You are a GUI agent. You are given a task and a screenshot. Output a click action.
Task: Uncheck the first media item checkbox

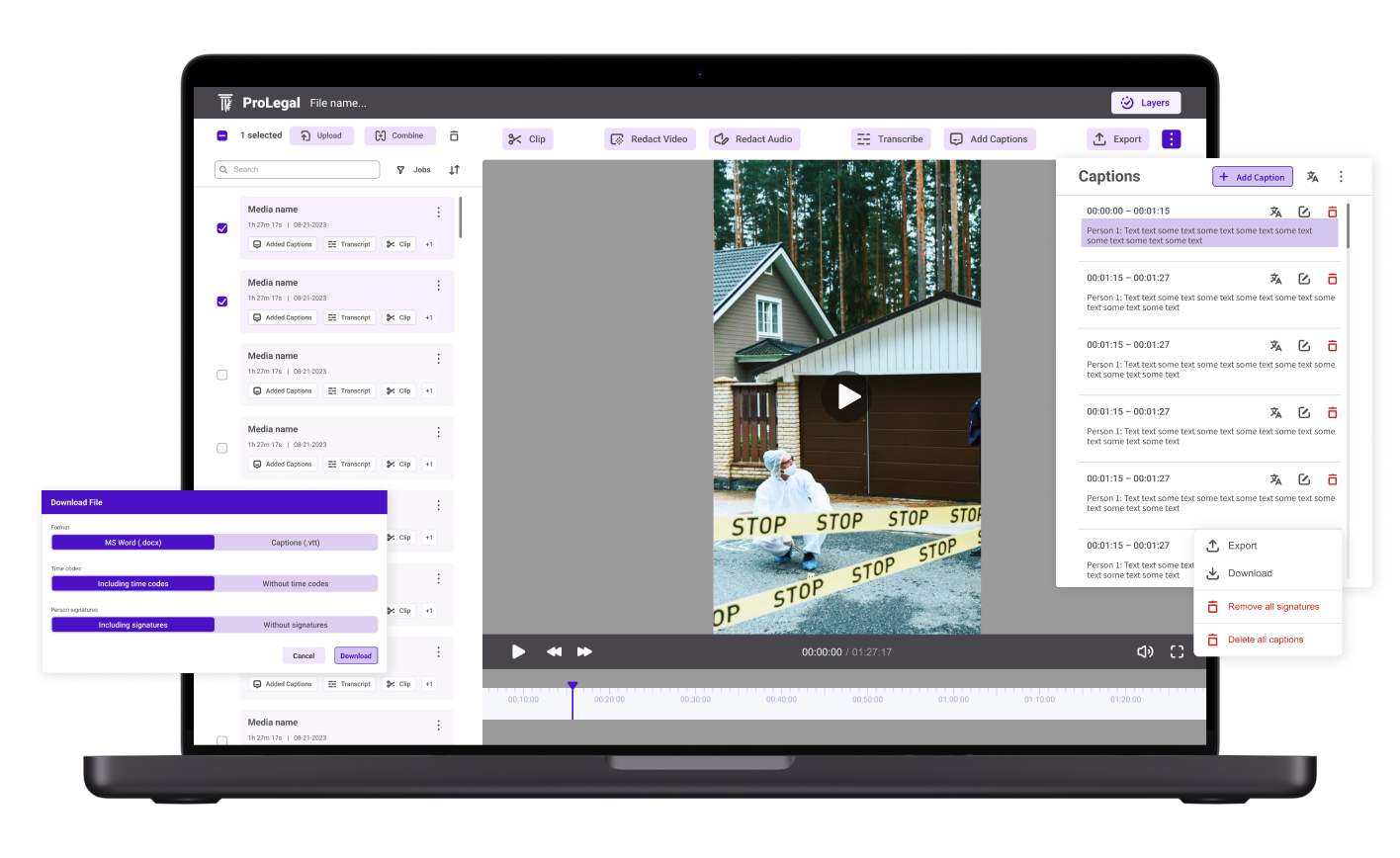[x=222, y=228]
